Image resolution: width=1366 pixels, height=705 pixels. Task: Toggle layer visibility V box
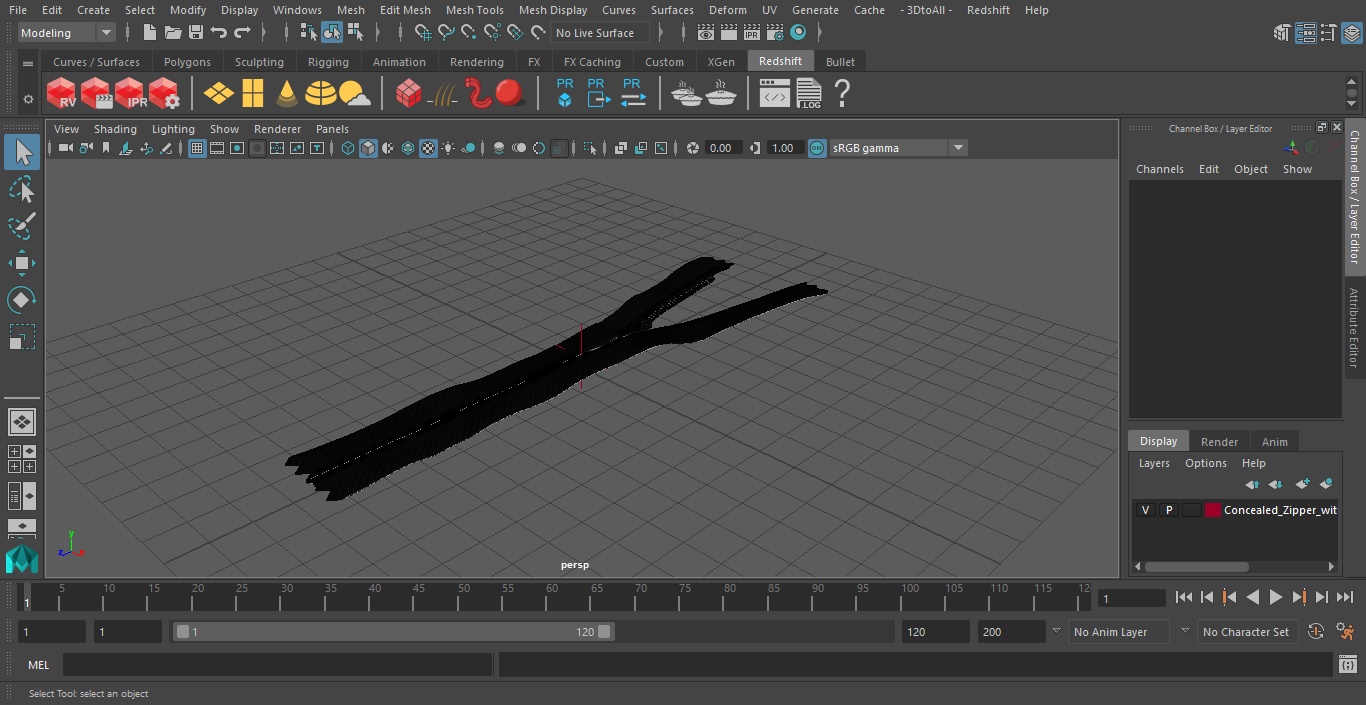(1145, 510)
